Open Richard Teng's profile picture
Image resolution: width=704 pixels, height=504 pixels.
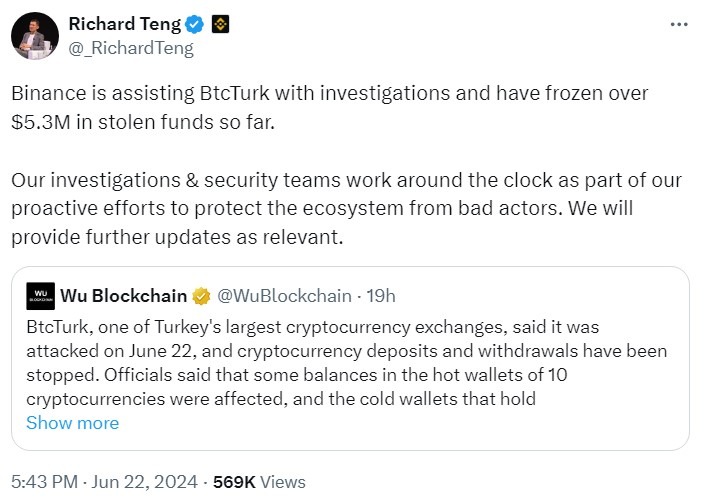[x=34, y=36]
